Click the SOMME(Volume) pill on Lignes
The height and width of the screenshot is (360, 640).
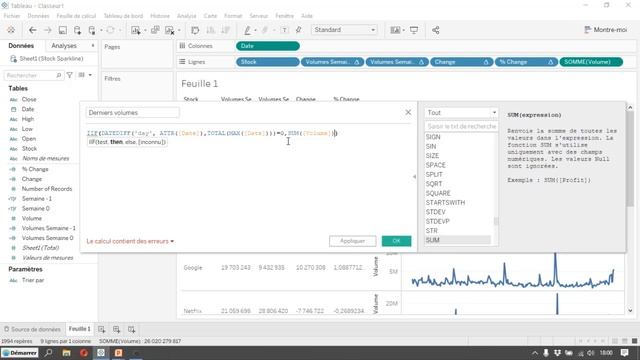coord(591,62)
